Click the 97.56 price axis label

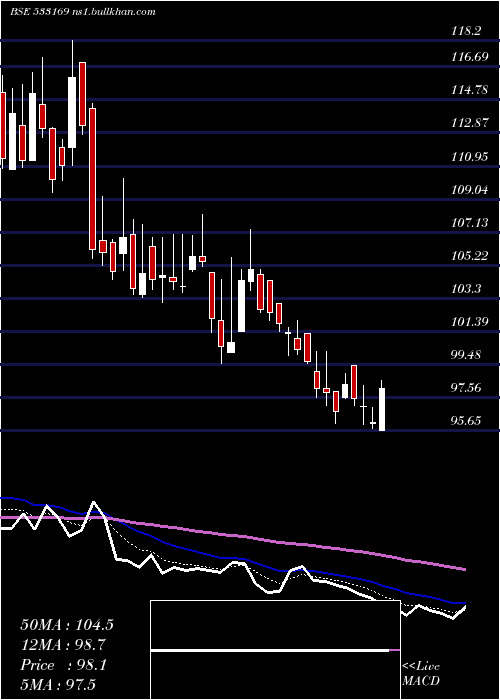click(466, 388)
